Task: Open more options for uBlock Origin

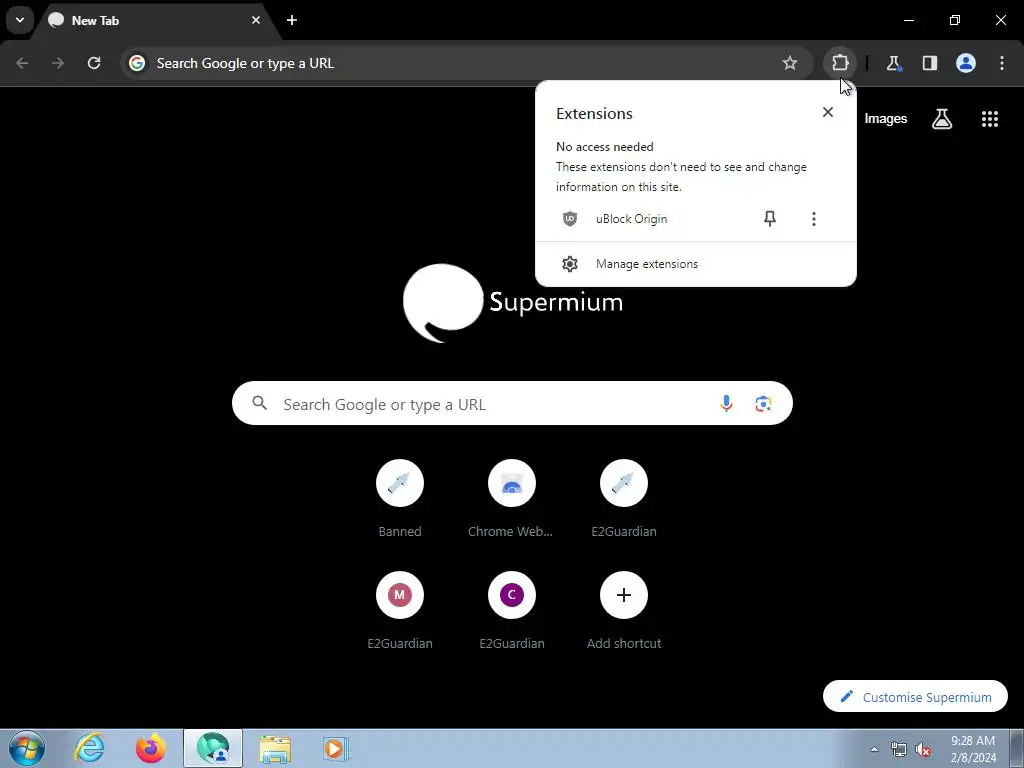Action: click(x=814, y=219)
